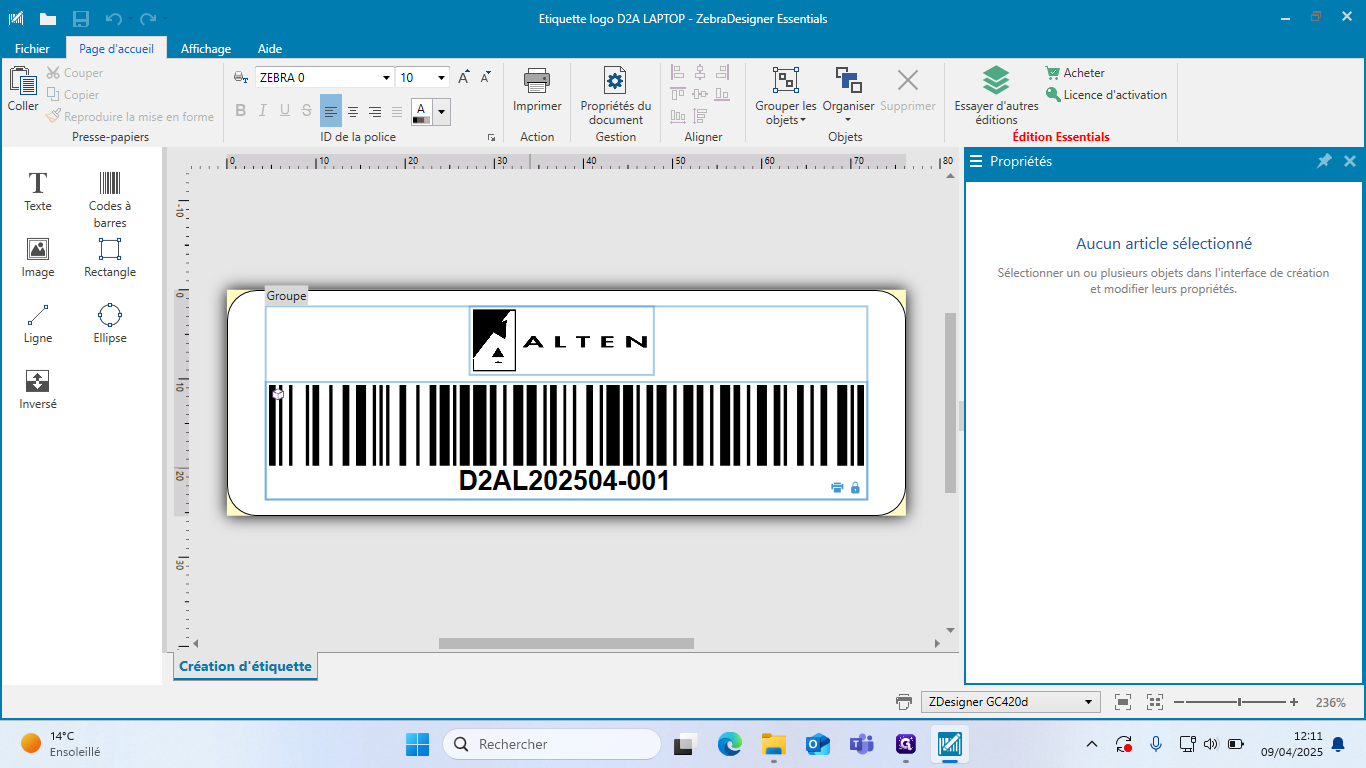Image resolution: width=1366 pixels, height=768 pixels.
Task: Click the Rechercher taskbar search box
Action: [x=551, y=744]
